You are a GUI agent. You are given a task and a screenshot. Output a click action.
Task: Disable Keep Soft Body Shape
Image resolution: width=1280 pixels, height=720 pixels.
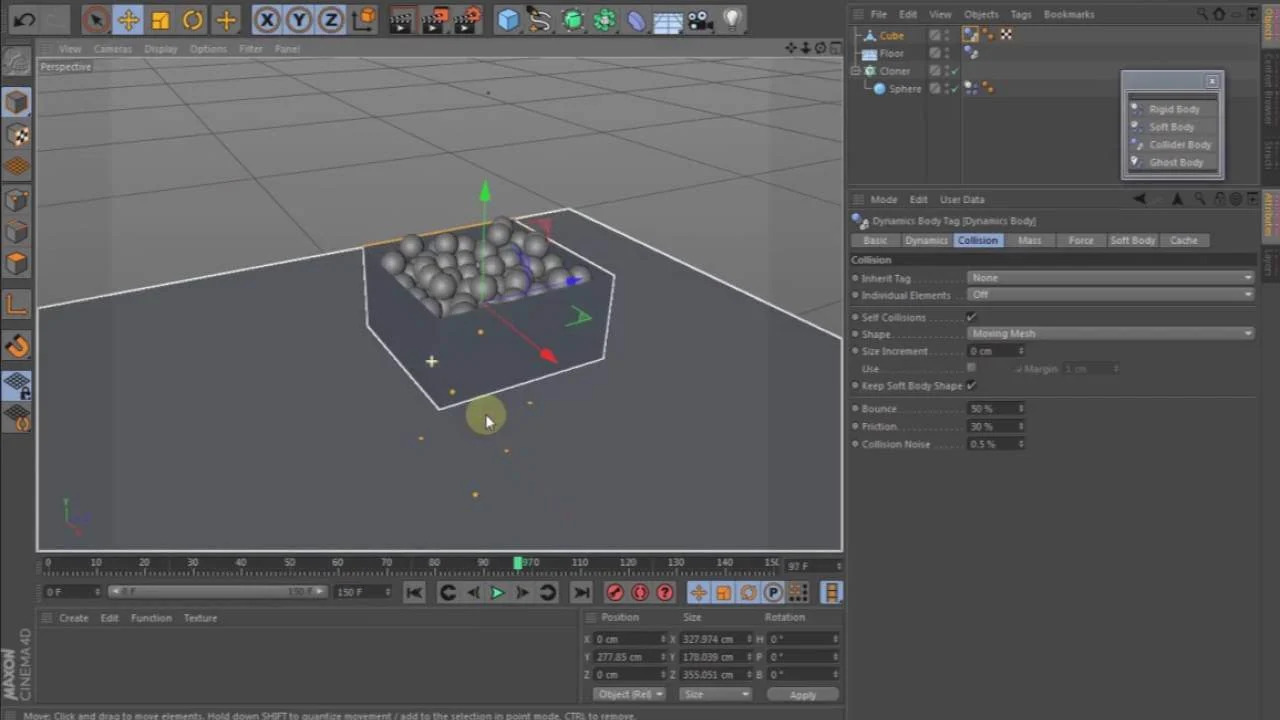970,385
